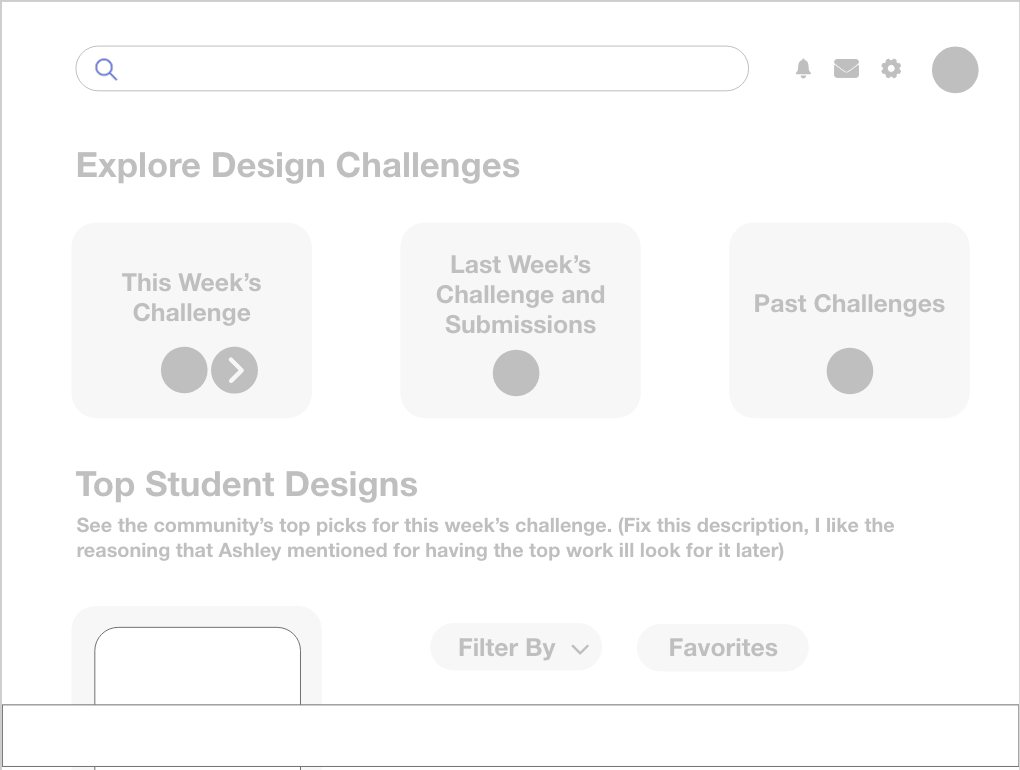Screen dimensions: 1020x770
Task: Click the Favorites button
Action: click(x=723, y=647)
